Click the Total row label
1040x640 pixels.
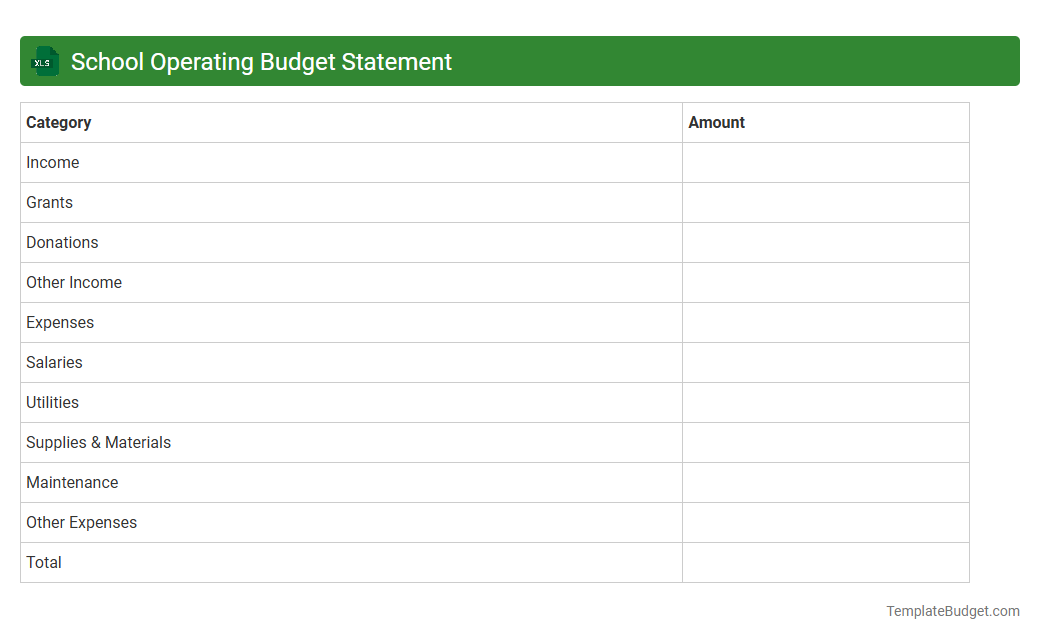pos(43,562)
